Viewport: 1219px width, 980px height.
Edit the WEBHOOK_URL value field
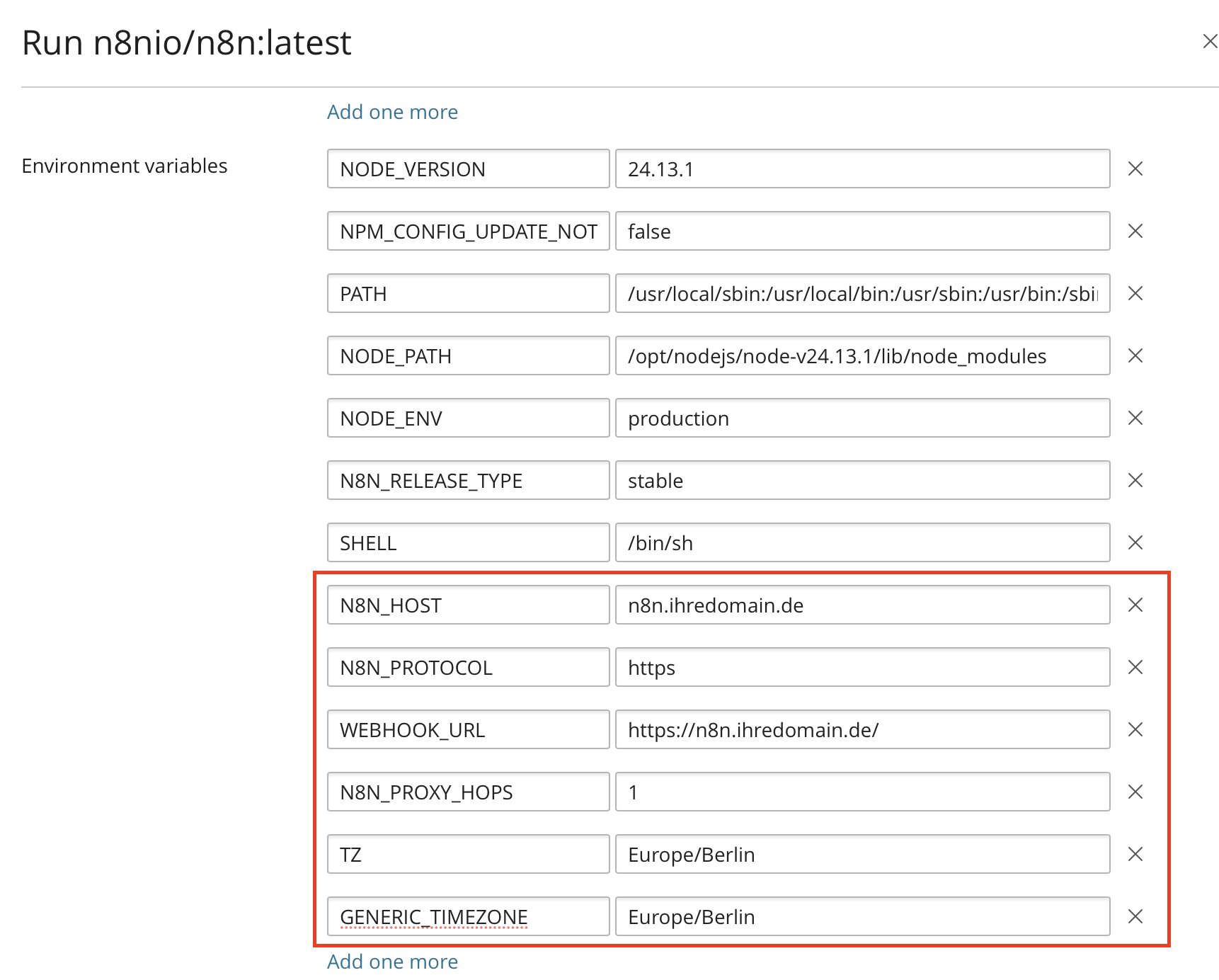click(x=862, y=729)
